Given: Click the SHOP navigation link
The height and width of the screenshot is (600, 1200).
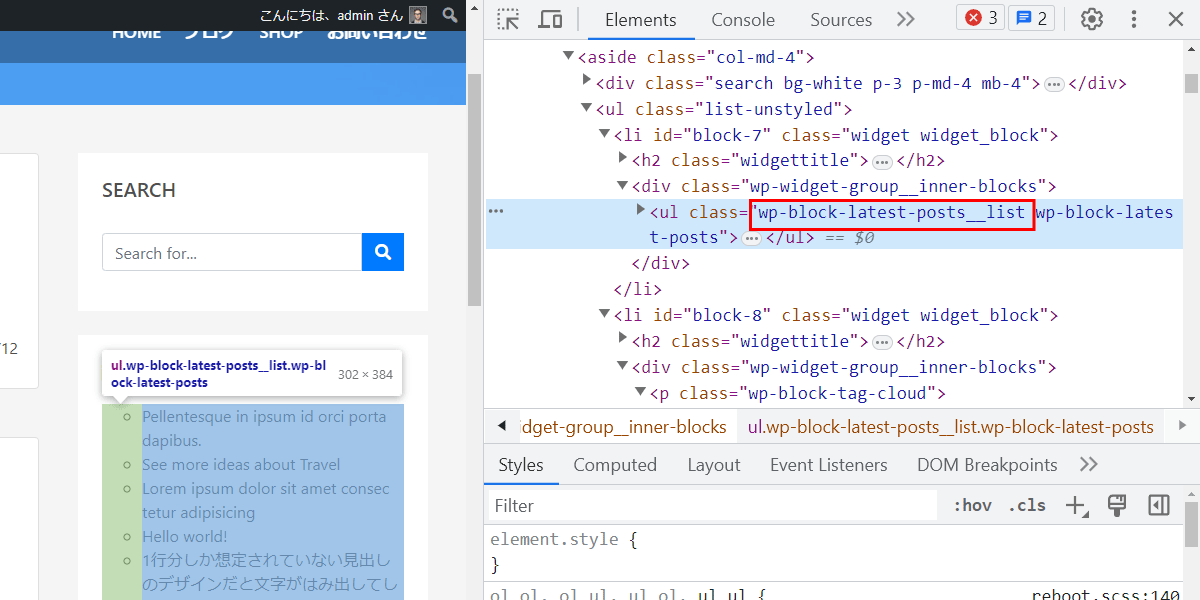Looking at the screenshot, I should tap(281, 32).
